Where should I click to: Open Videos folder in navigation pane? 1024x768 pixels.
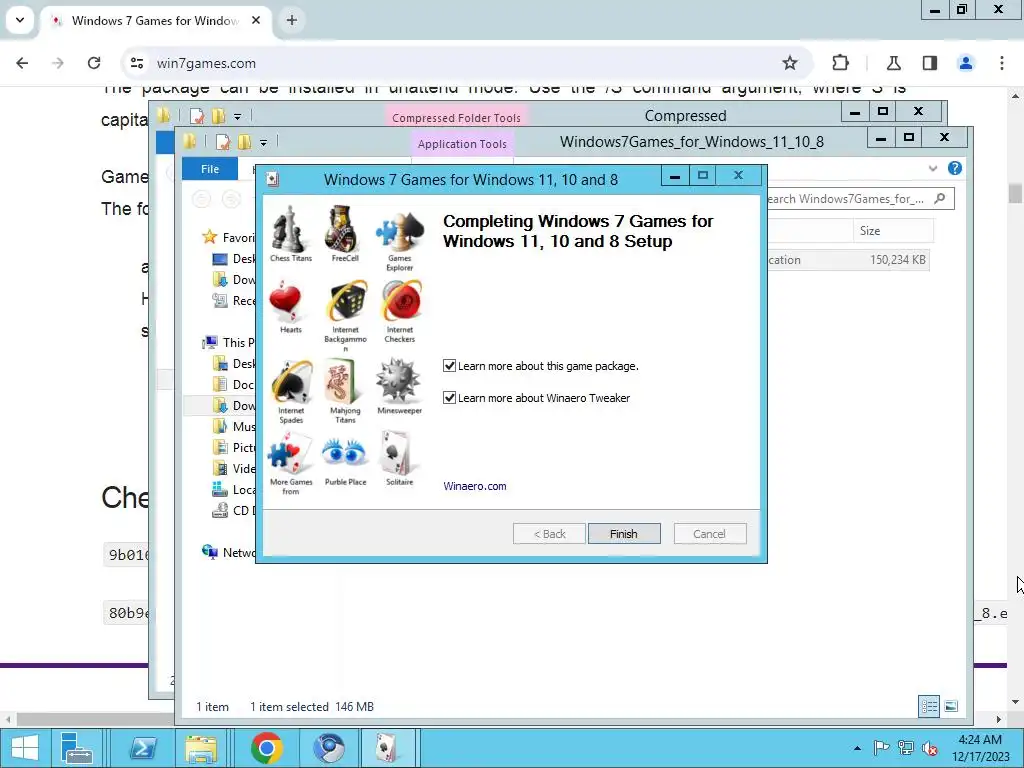(x=234, y=468)
